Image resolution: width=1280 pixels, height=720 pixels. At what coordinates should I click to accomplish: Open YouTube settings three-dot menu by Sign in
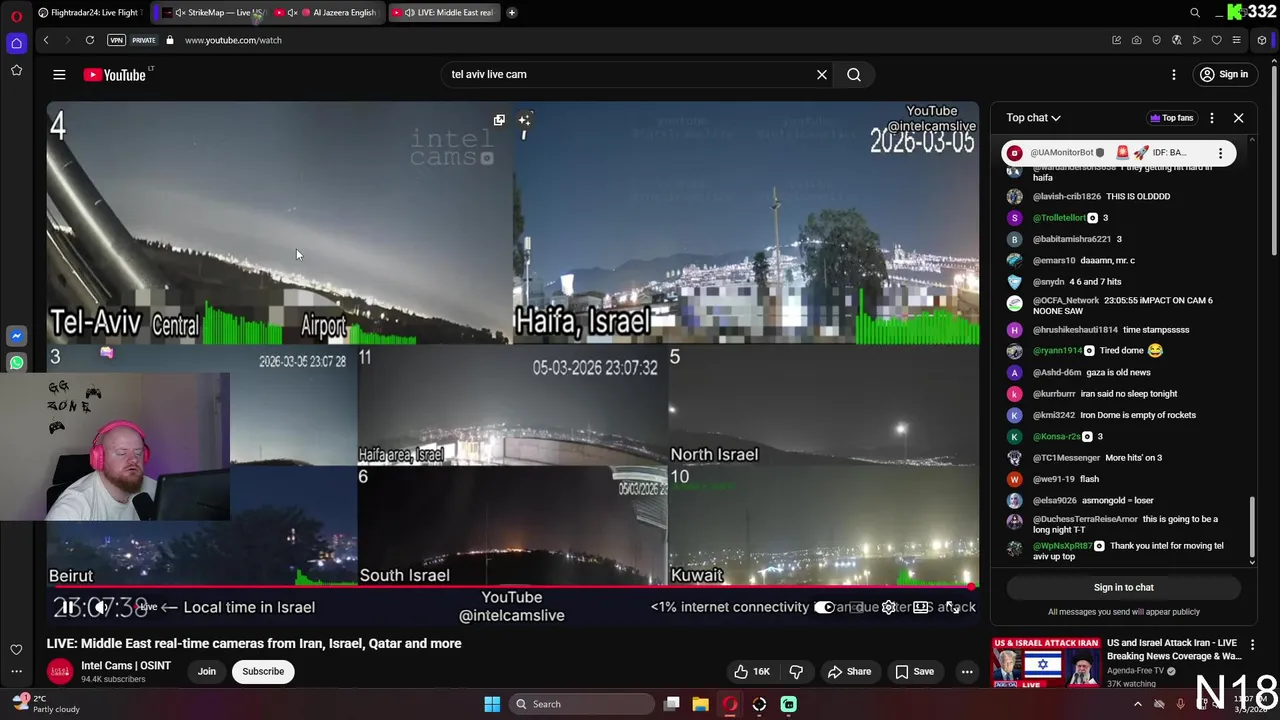tap(1174, 74)
